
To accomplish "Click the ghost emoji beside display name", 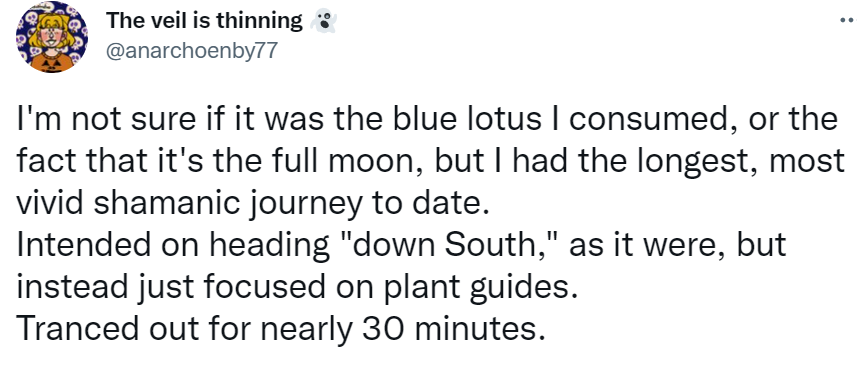I will point(323,22).
